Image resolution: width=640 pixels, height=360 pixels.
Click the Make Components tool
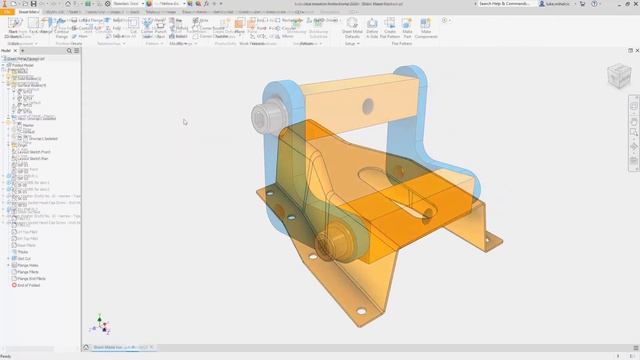click(426, 28)
